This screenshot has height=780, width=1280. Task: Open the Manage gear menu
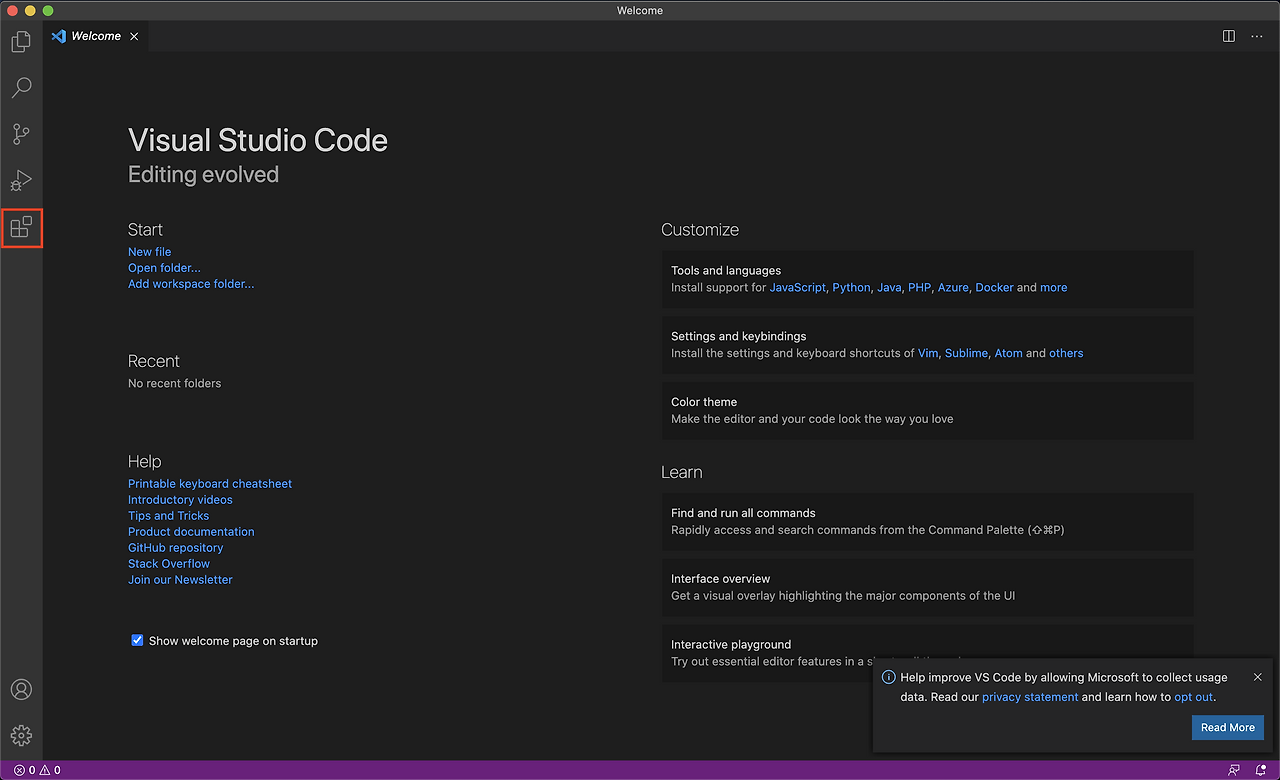pyautogui.click(x=21, y=736)
